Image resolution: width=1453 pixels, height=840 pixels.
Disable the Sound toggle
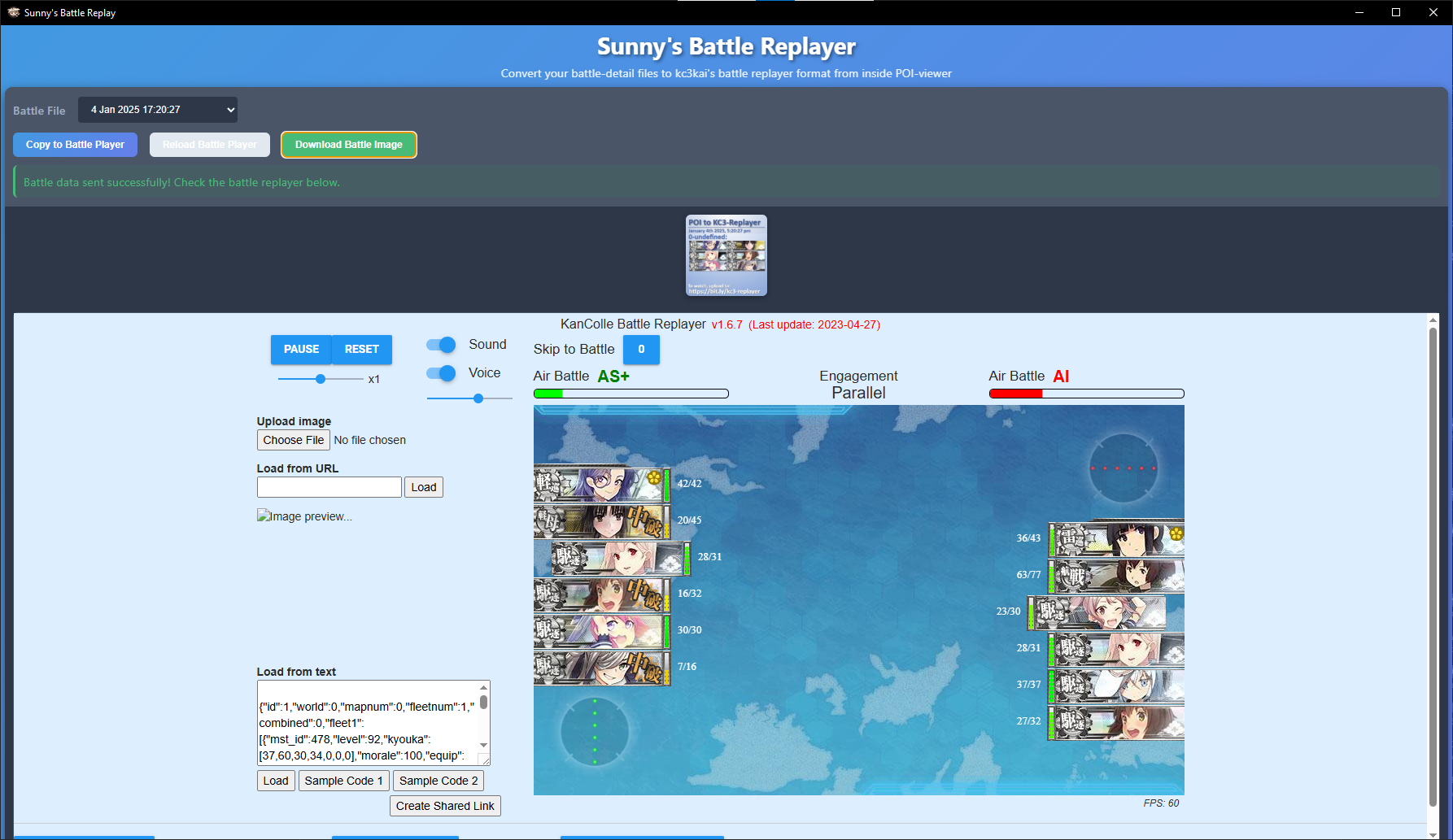440,345
